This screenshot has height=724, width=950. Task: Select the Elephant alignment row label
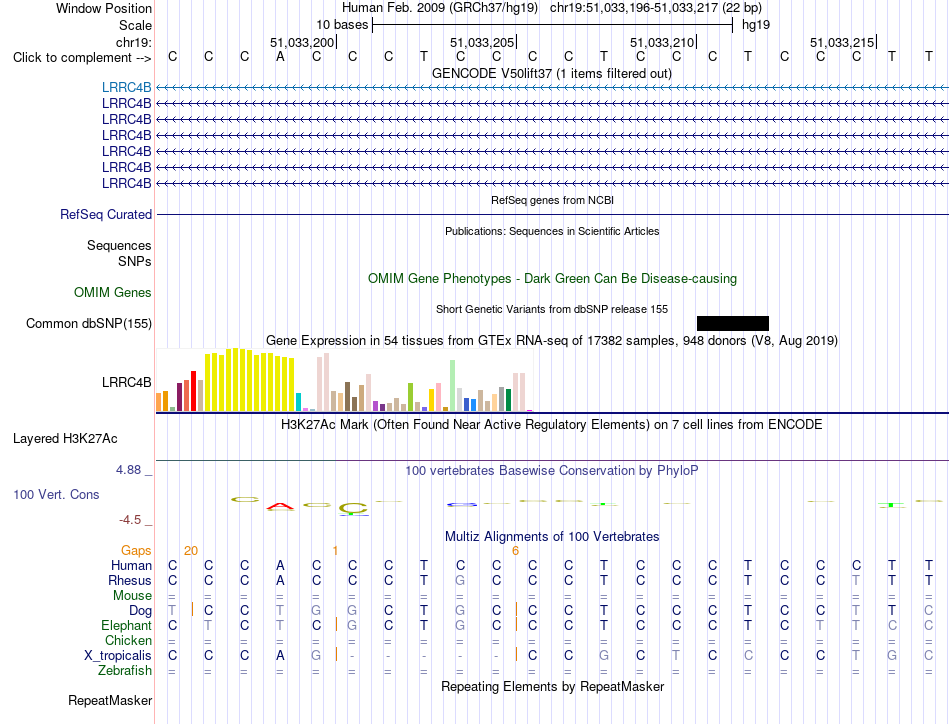pyautogui.click(x=126, y=625)
